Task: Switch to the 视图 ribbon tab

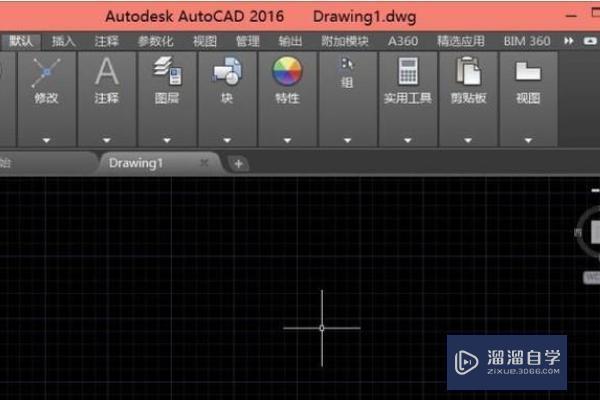Action: pyautogui.click(x=205, y=41)
